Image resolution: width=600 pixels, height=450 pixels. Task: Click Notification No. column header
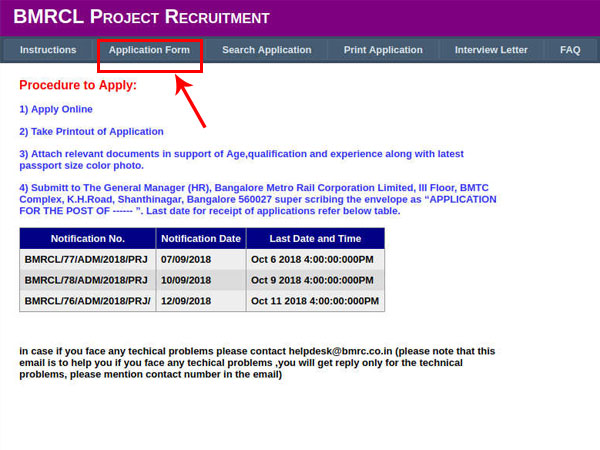88,238
